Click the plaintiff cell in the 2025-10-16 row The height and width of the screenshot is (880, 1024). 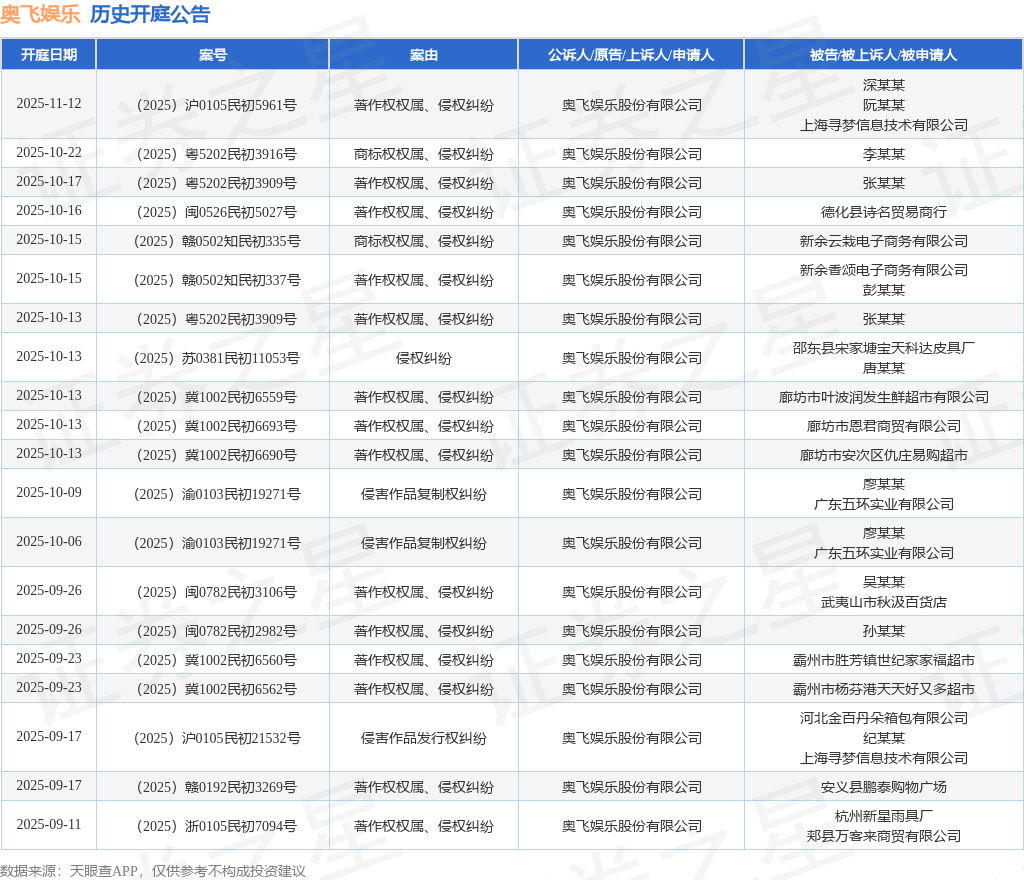(632, 212)
